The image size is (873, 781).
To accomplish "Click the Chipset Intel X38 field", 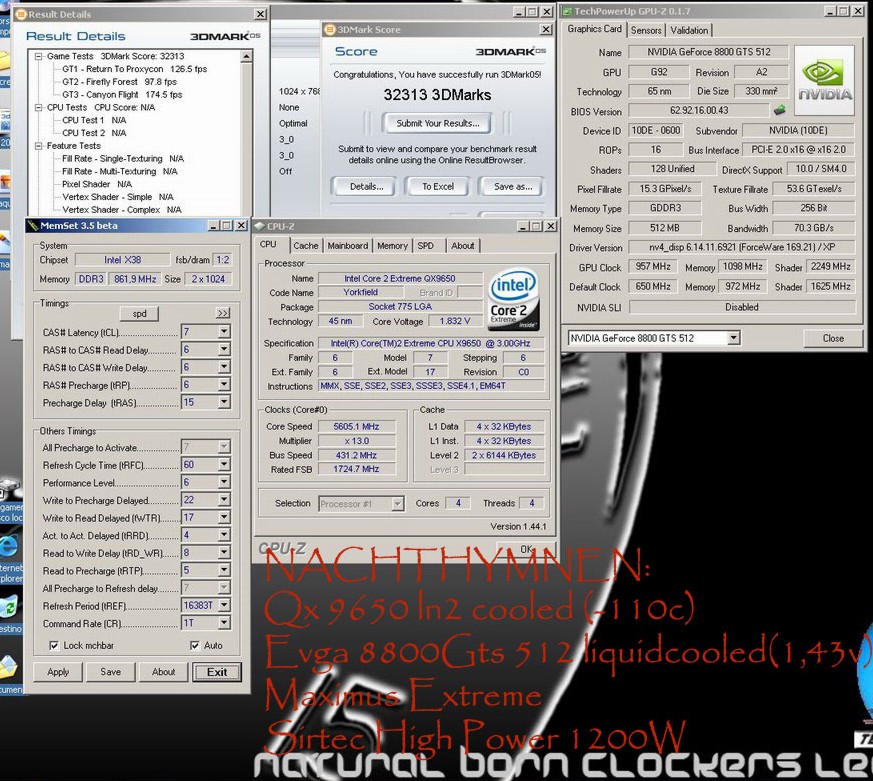I will (122, 260).
